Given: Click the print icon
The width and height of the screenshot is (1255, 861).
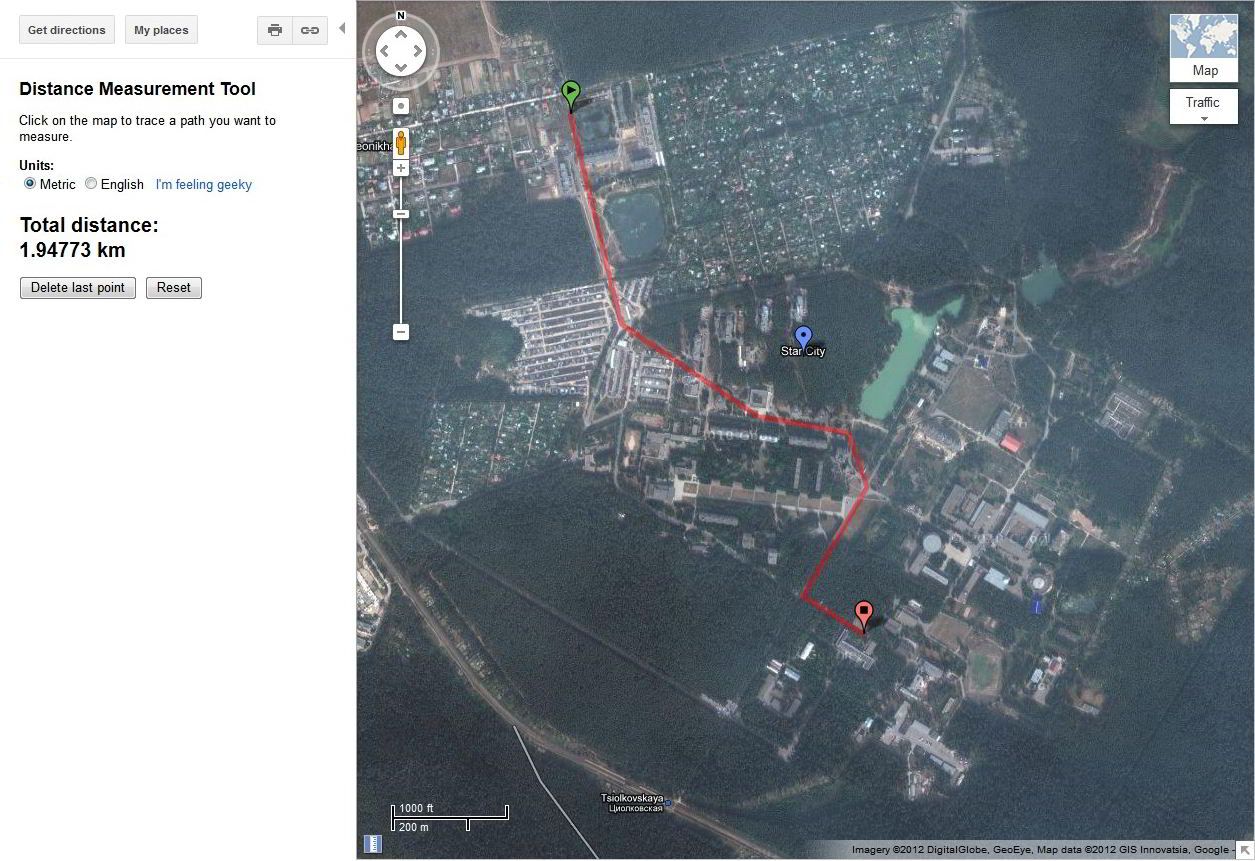Looking at the screenshot, I should (275, 30).
